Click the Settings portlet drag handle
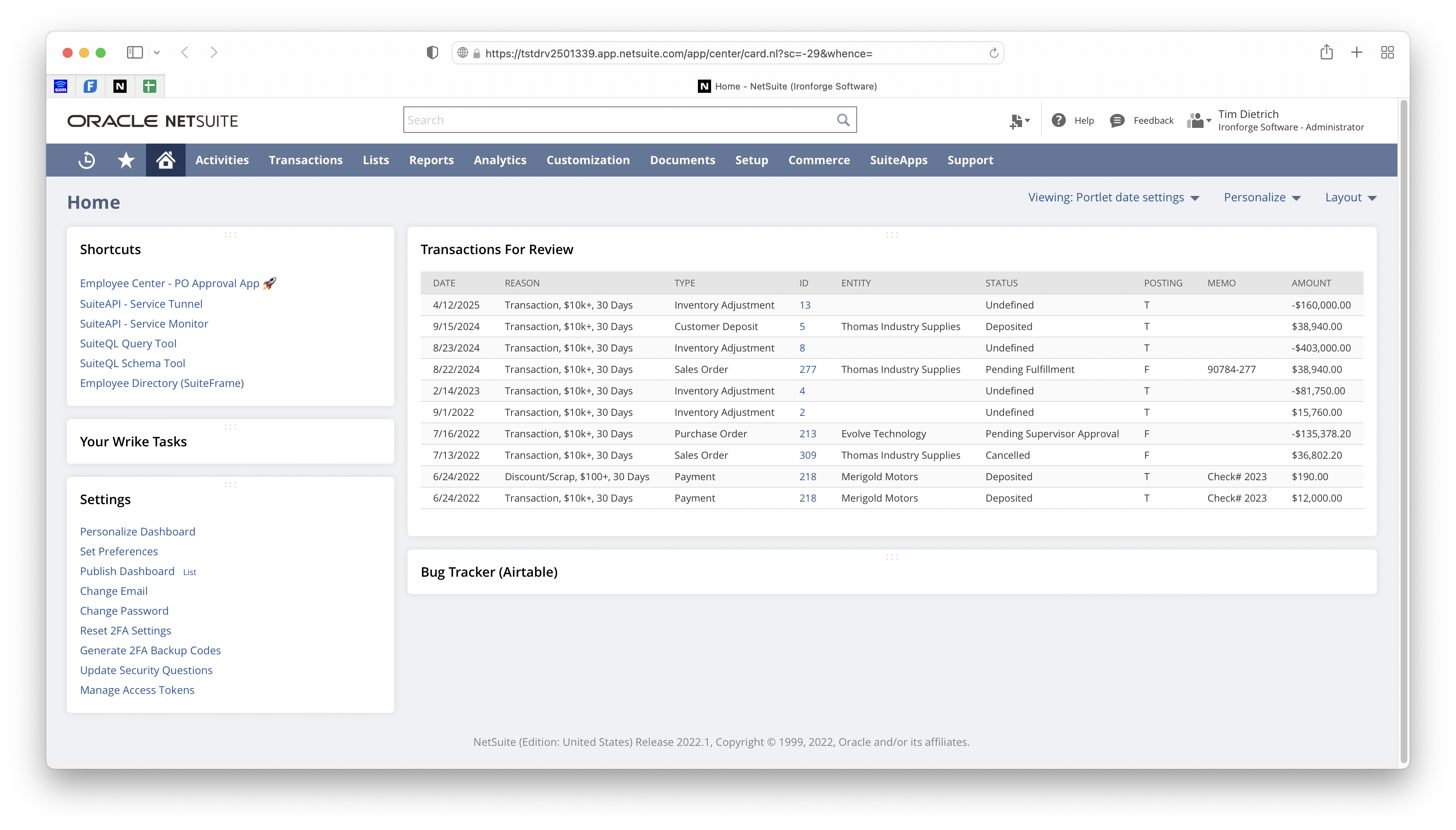Screen dimensions: 1456x830 click(230, 485)
